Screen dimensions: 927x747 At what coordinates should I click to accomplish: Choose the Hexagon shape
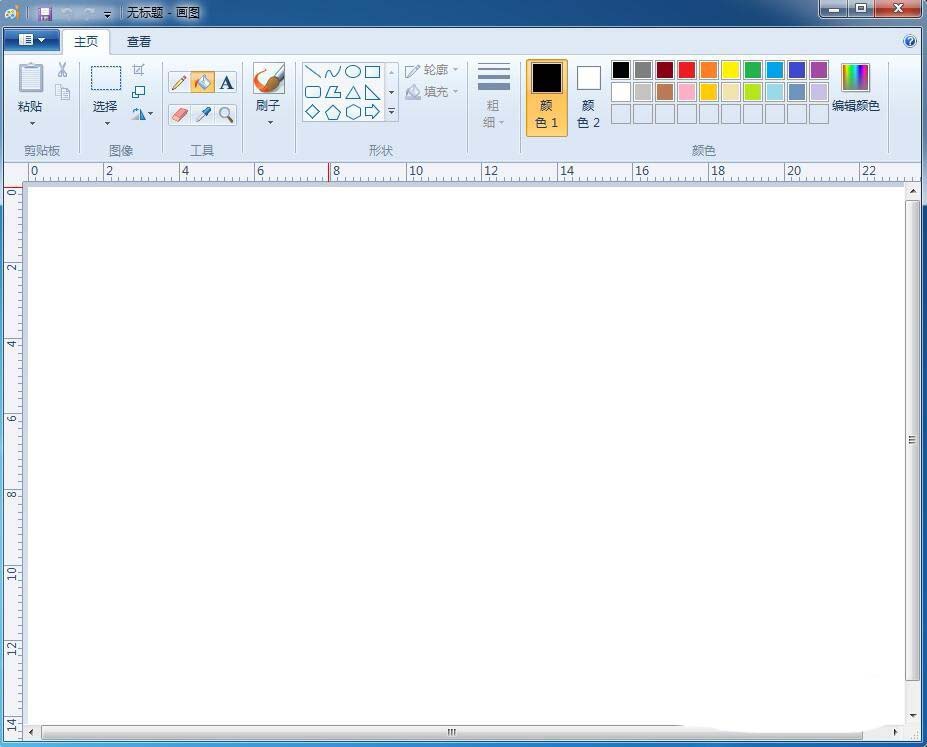tap(353, 112)
